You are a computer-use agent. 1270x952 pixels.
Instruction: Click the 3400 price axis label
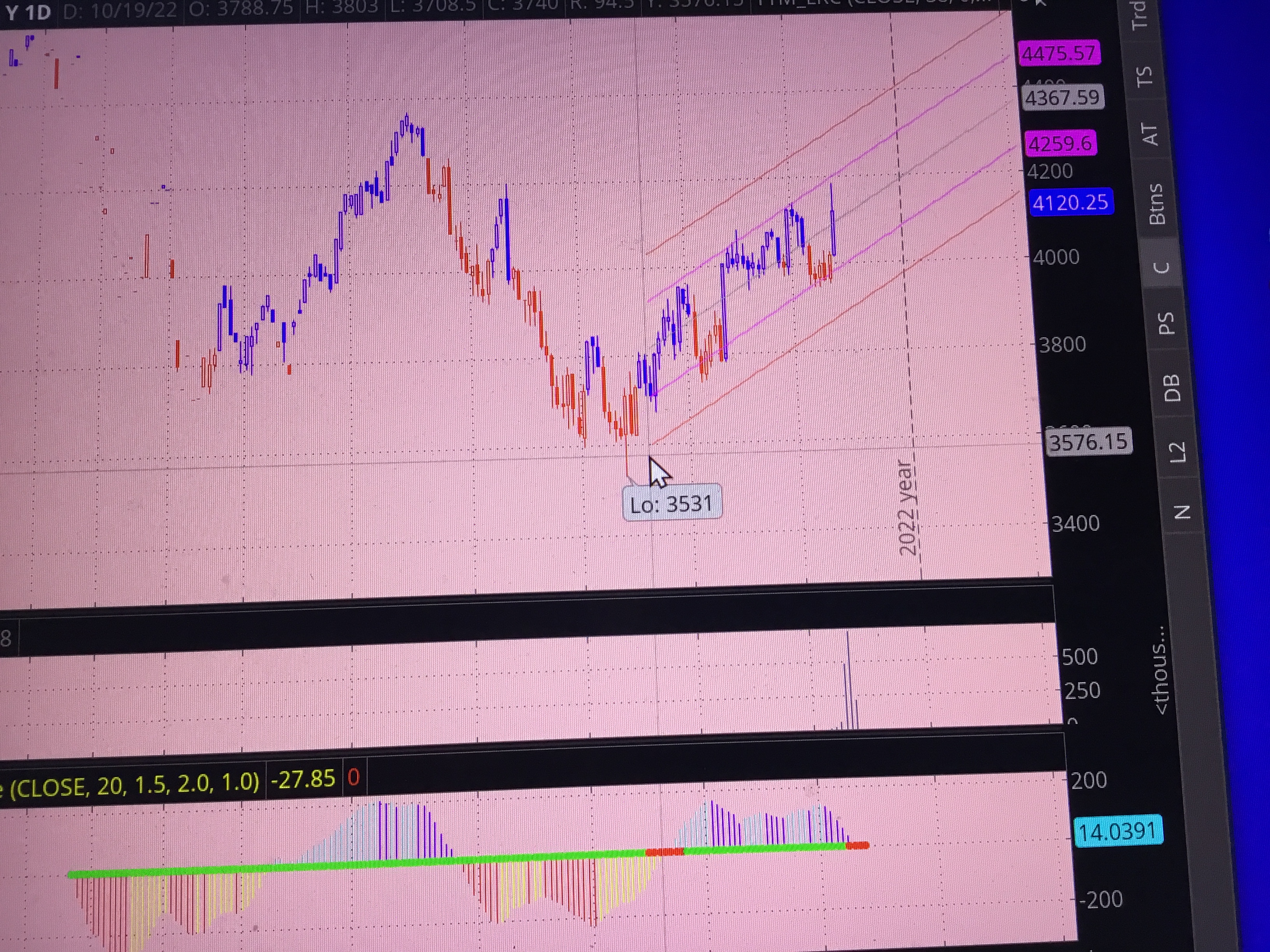[x=1075, y=524]
